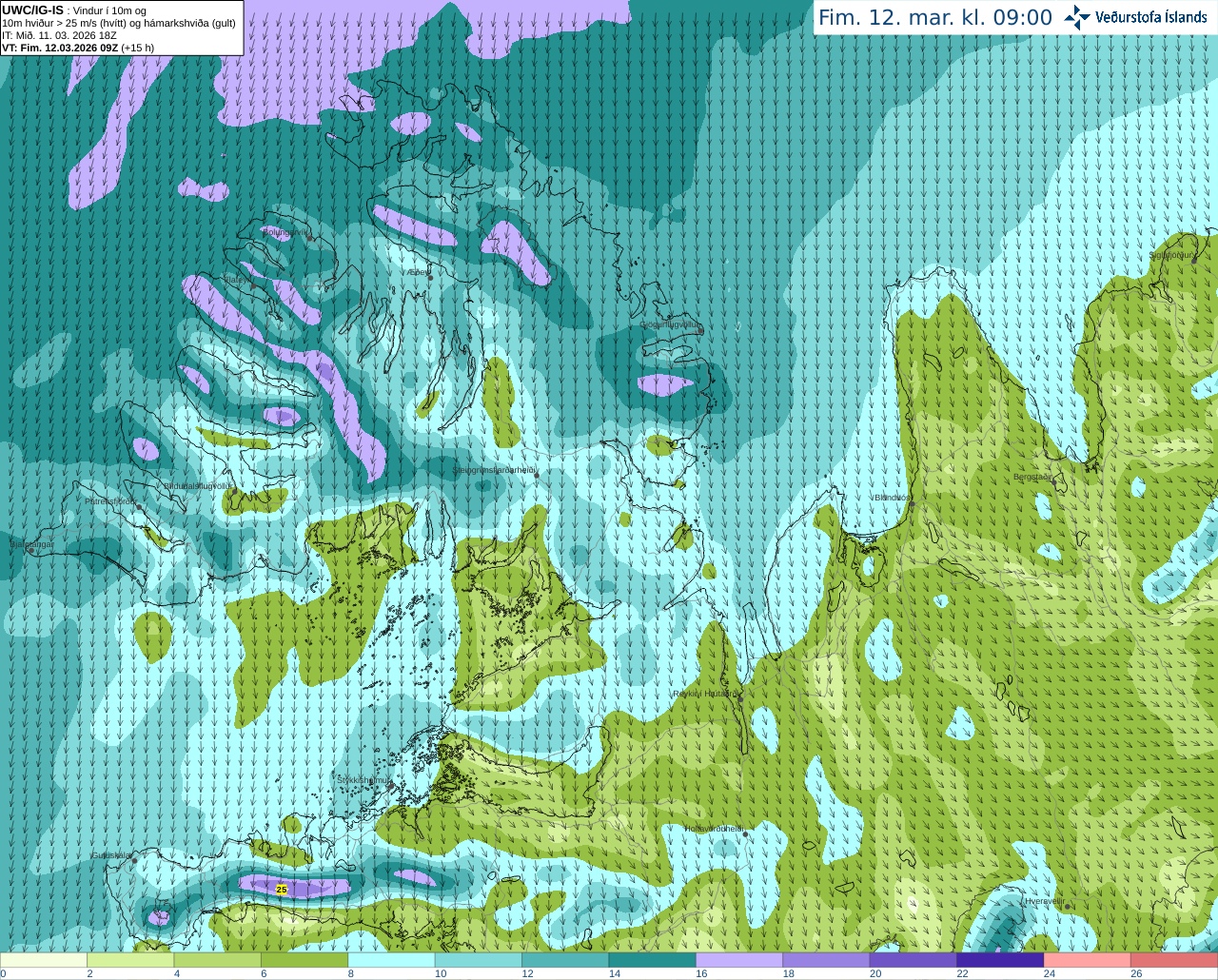This screenshot has width=1218, height=980.
Task: Select the 20–22 m/s violet legend swatch
Action: pyautogui.click(x=913, y=960)
